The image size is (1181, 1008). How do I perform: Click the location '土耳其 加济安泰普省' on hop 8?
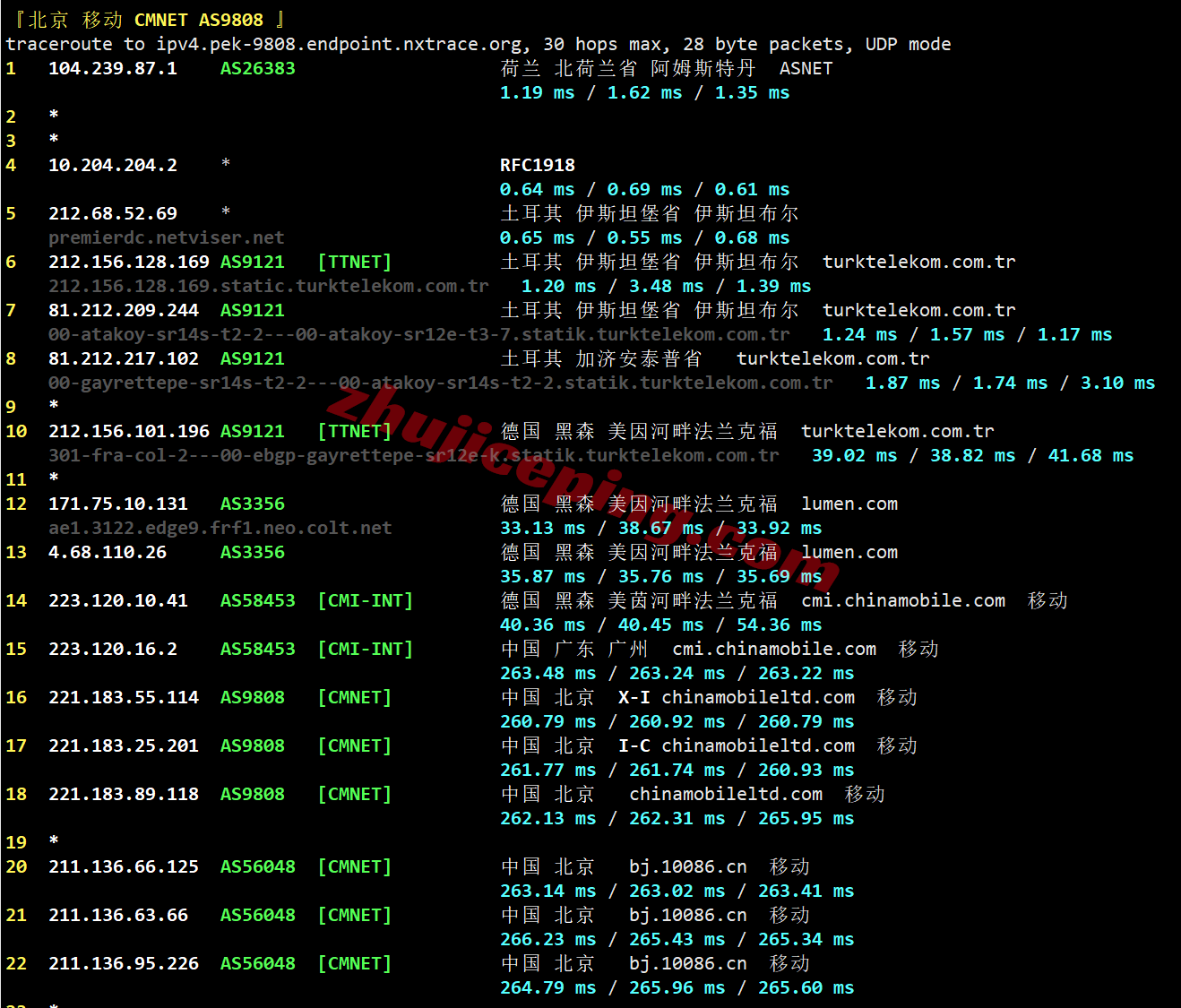point(601,358)
